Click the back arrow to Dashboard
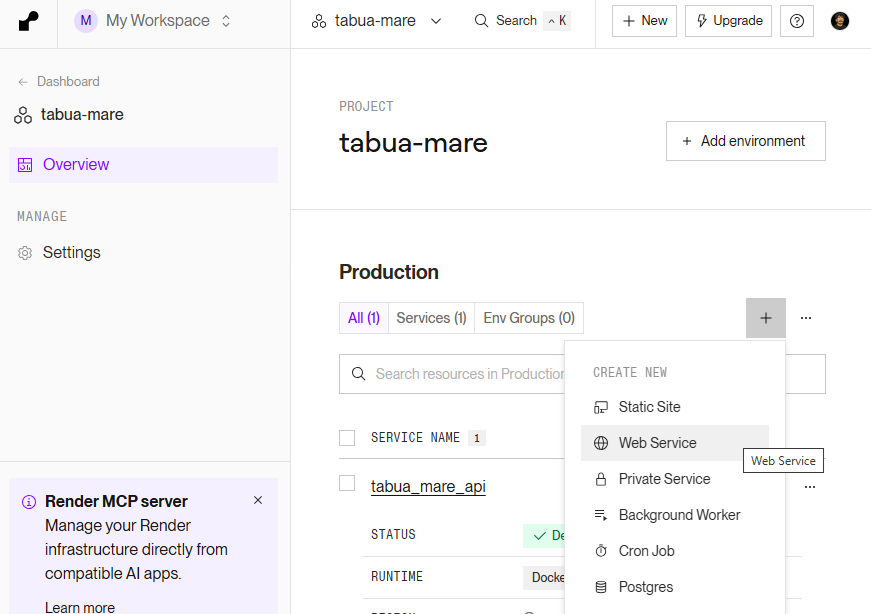This screenshot has height=614, width=871. click(24, 82)
